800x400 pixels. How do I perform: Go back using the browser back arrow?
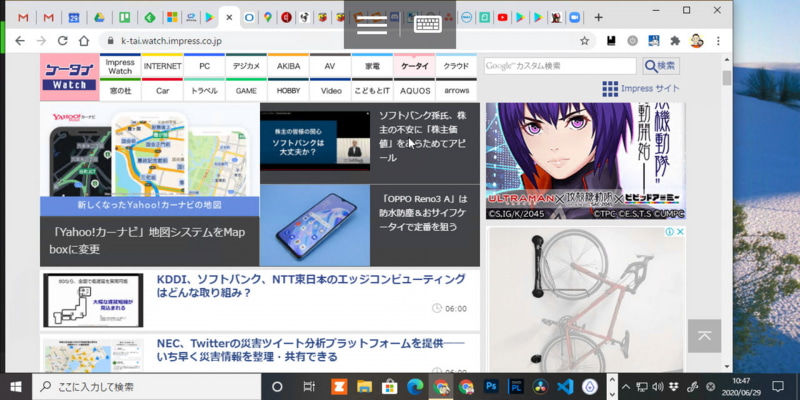[x=20, y=41]
